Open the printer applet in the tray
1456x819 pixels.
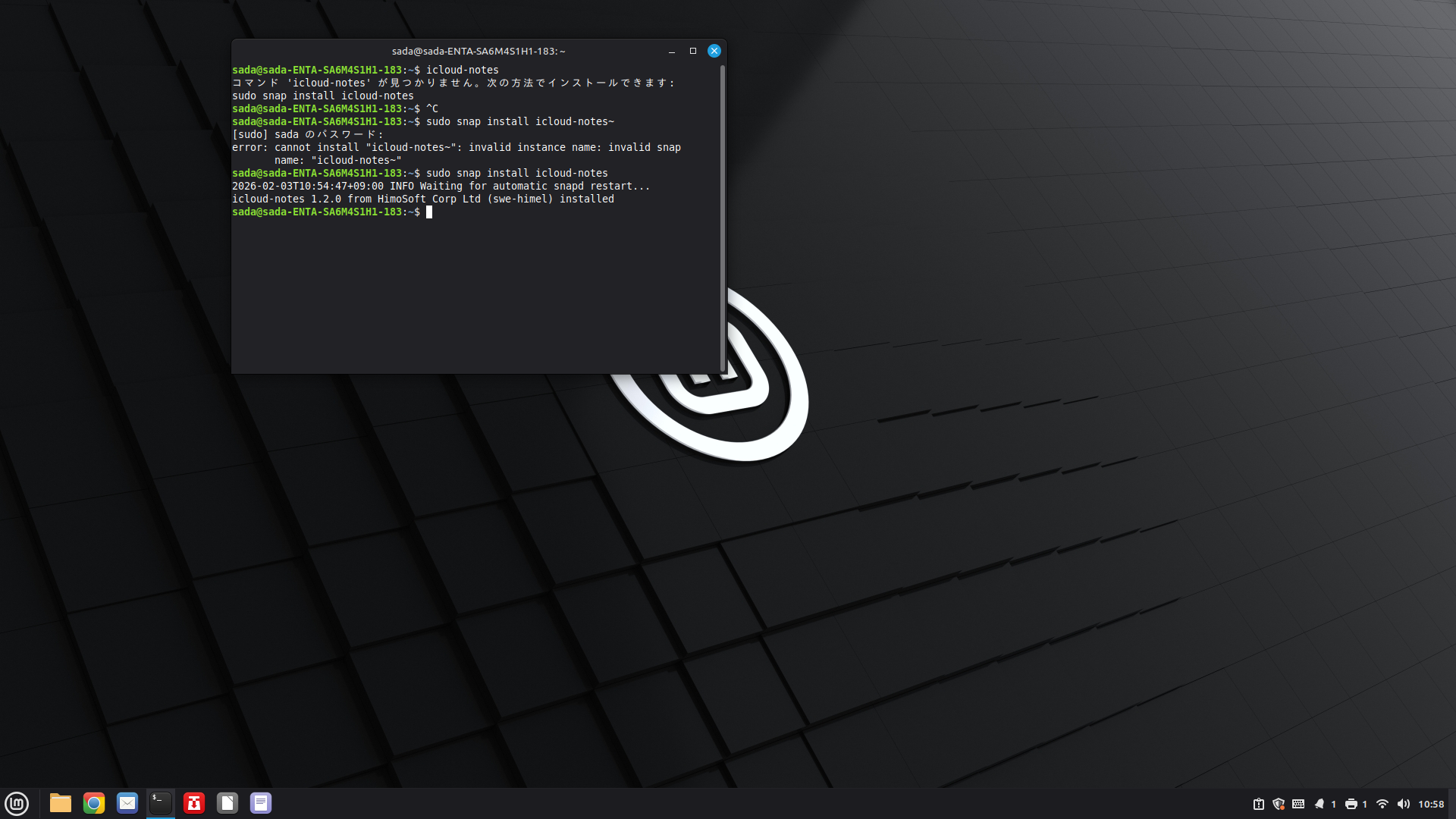pos(1351,804)
